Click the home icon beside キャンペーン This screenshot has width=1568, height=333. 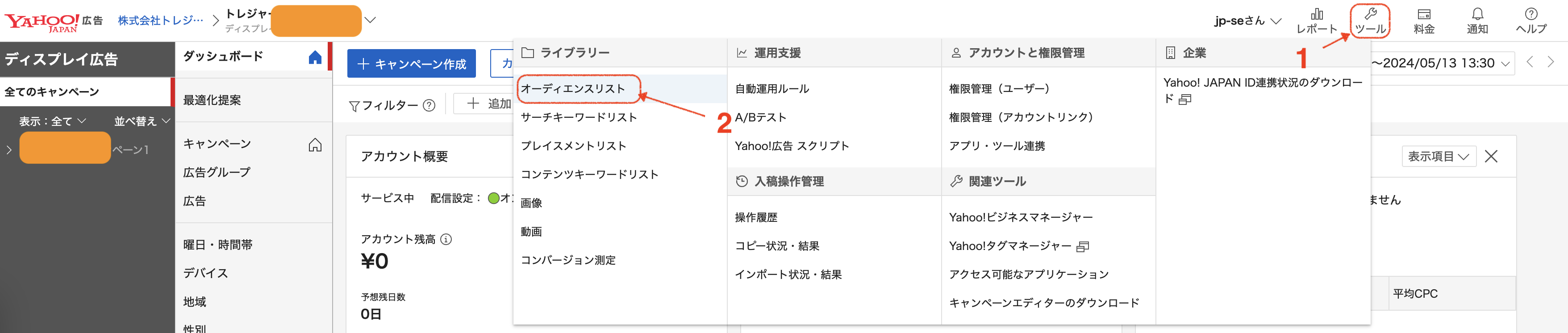315,145
